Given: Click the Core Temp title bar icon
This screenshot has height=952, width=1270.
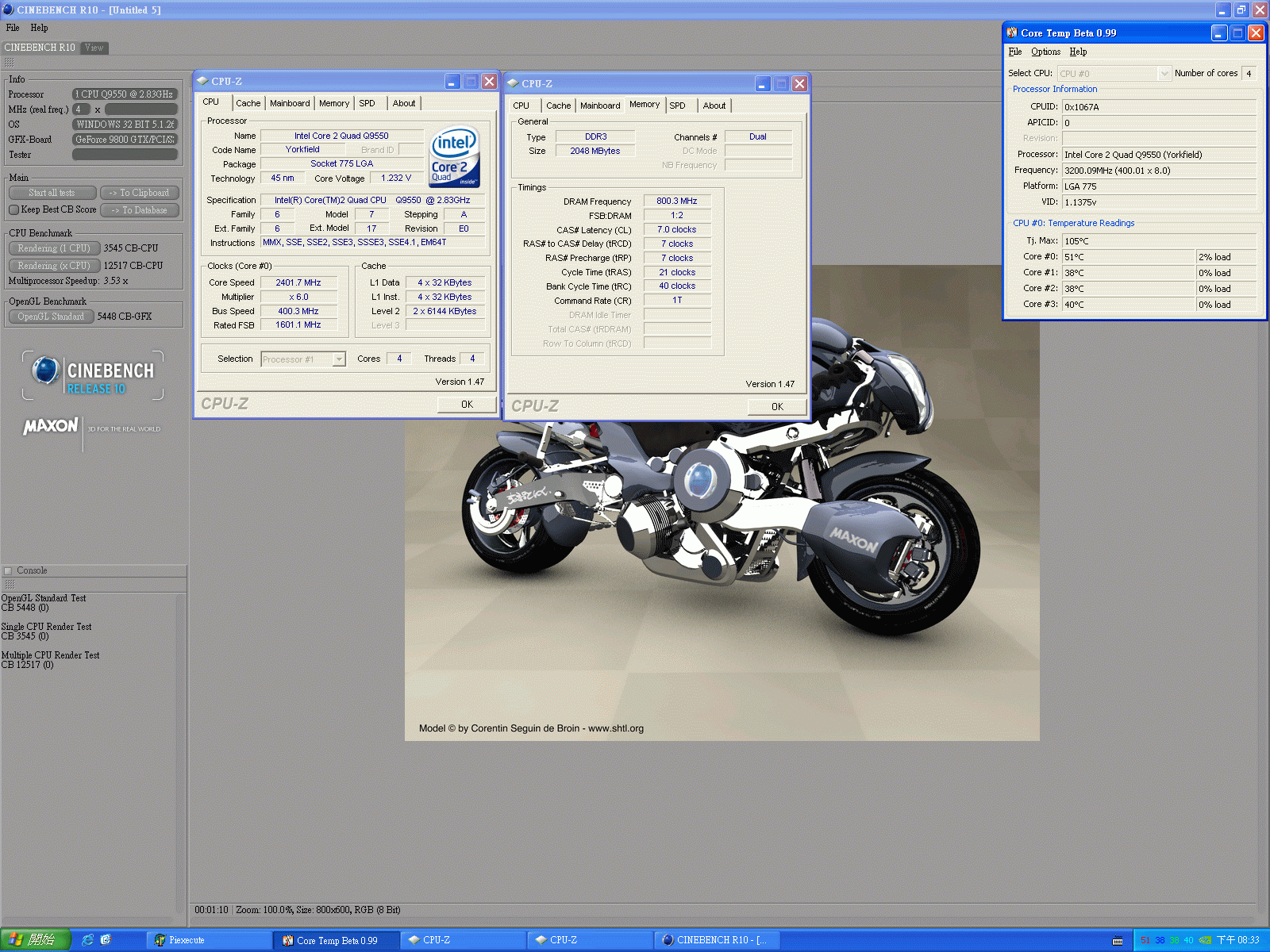Looking at the screenshot, I should pos(1012,33).
